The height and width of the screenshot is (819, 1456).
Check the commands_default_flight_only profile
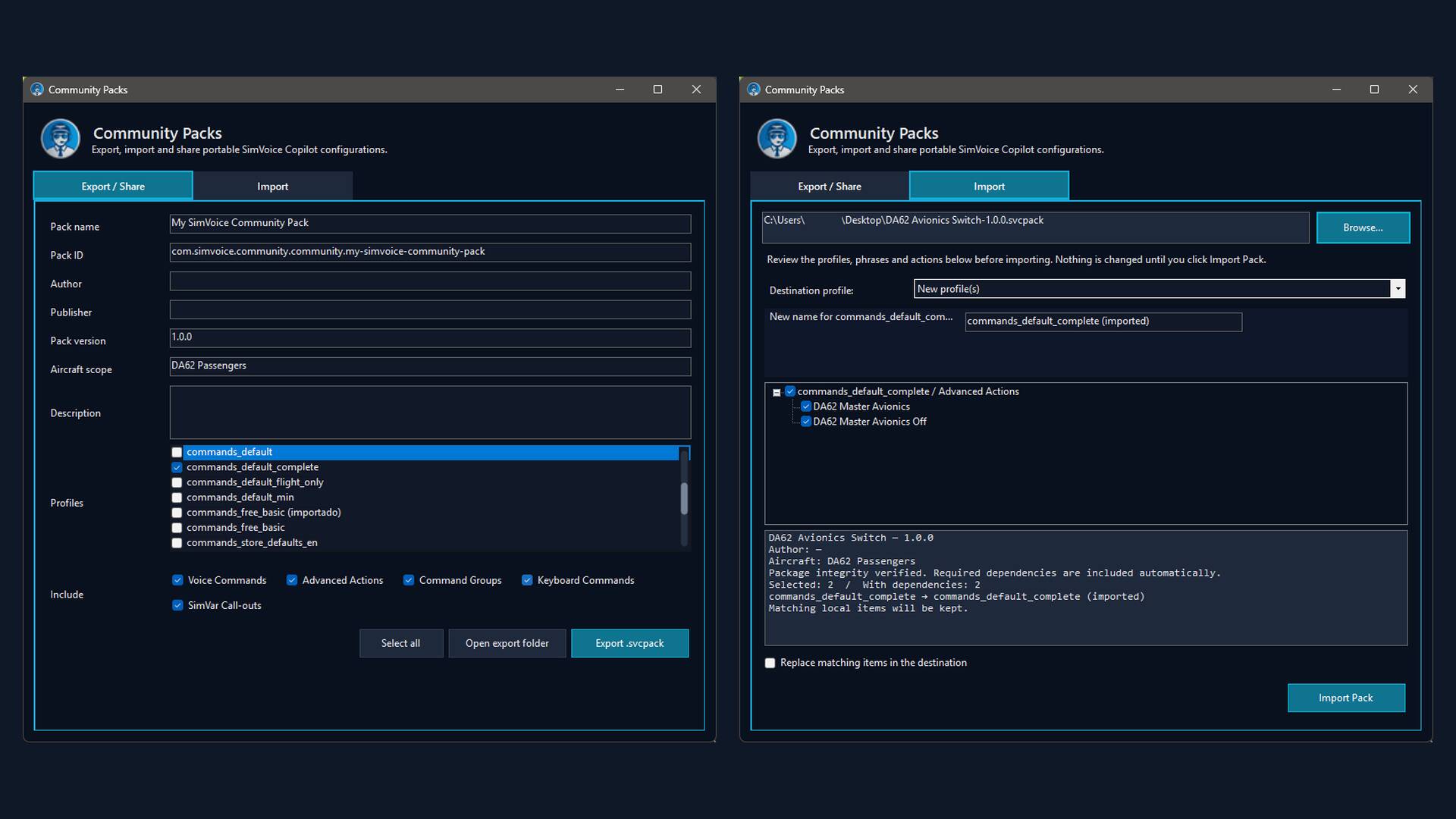coord(177,483)
